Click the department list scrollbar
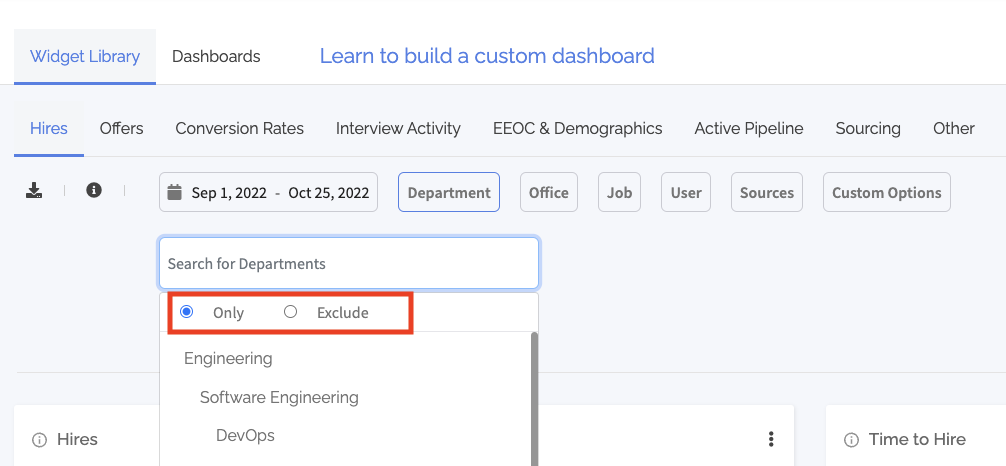 click(x=534, y=400)
